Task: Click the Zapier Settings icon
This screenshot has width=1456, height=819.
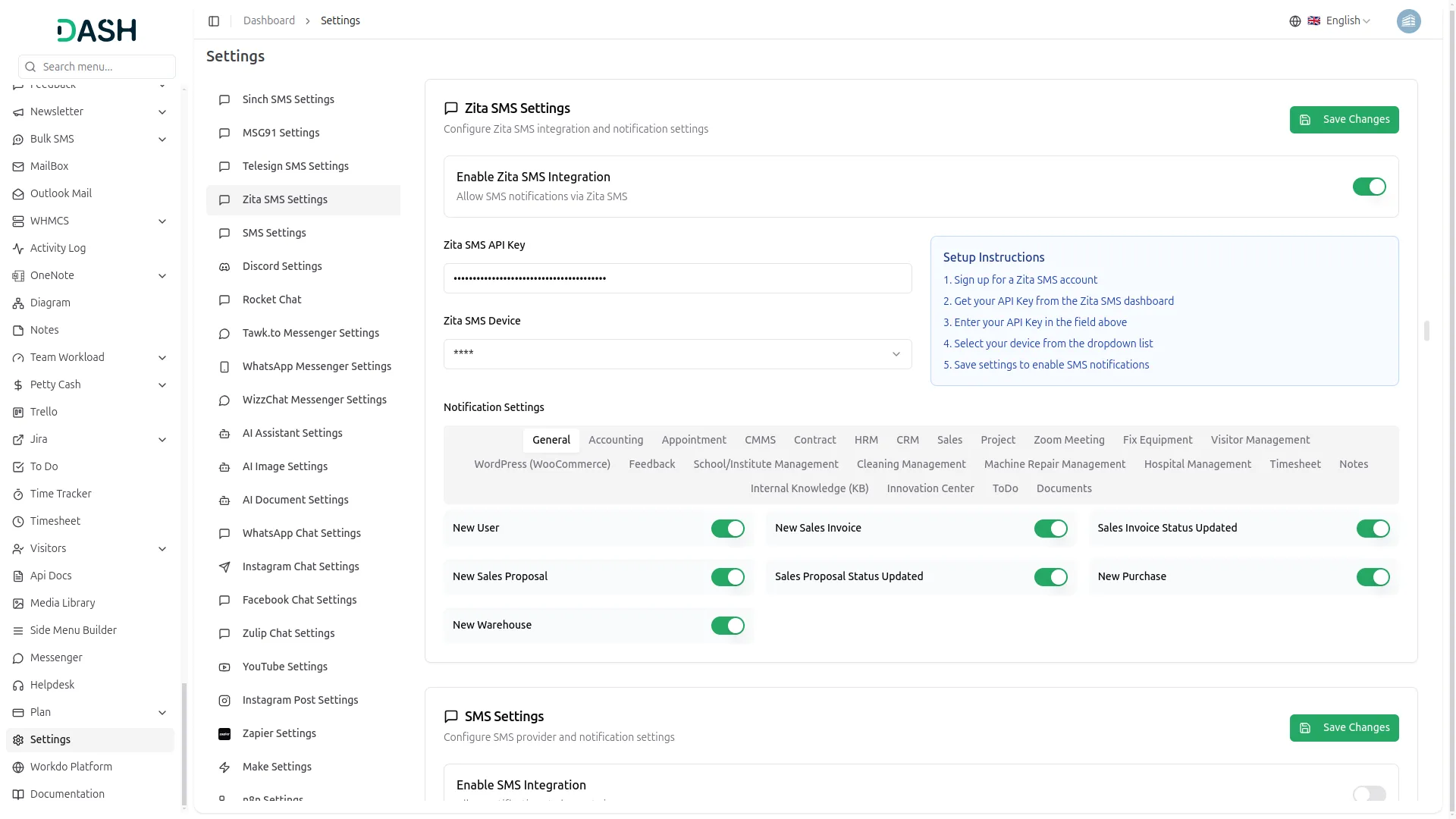Action: click(224, 734)
